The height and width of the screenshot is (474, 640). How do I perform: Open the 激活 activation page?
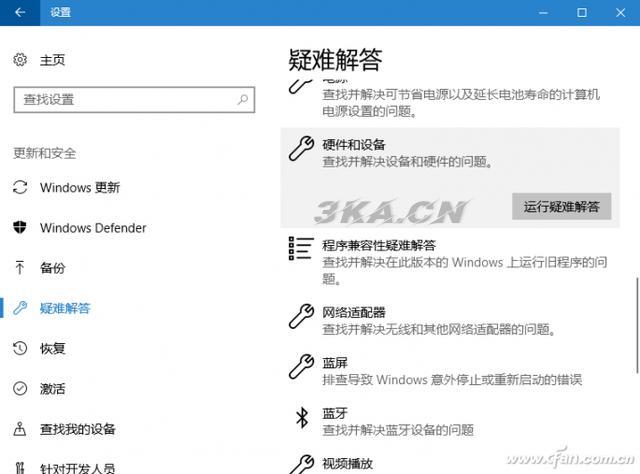(52, 389)
